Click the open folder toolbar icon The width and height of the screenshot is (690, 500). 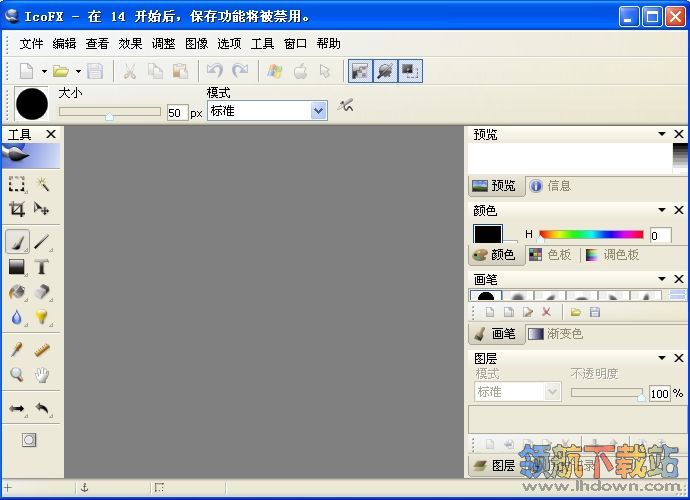tap(61, 71)
